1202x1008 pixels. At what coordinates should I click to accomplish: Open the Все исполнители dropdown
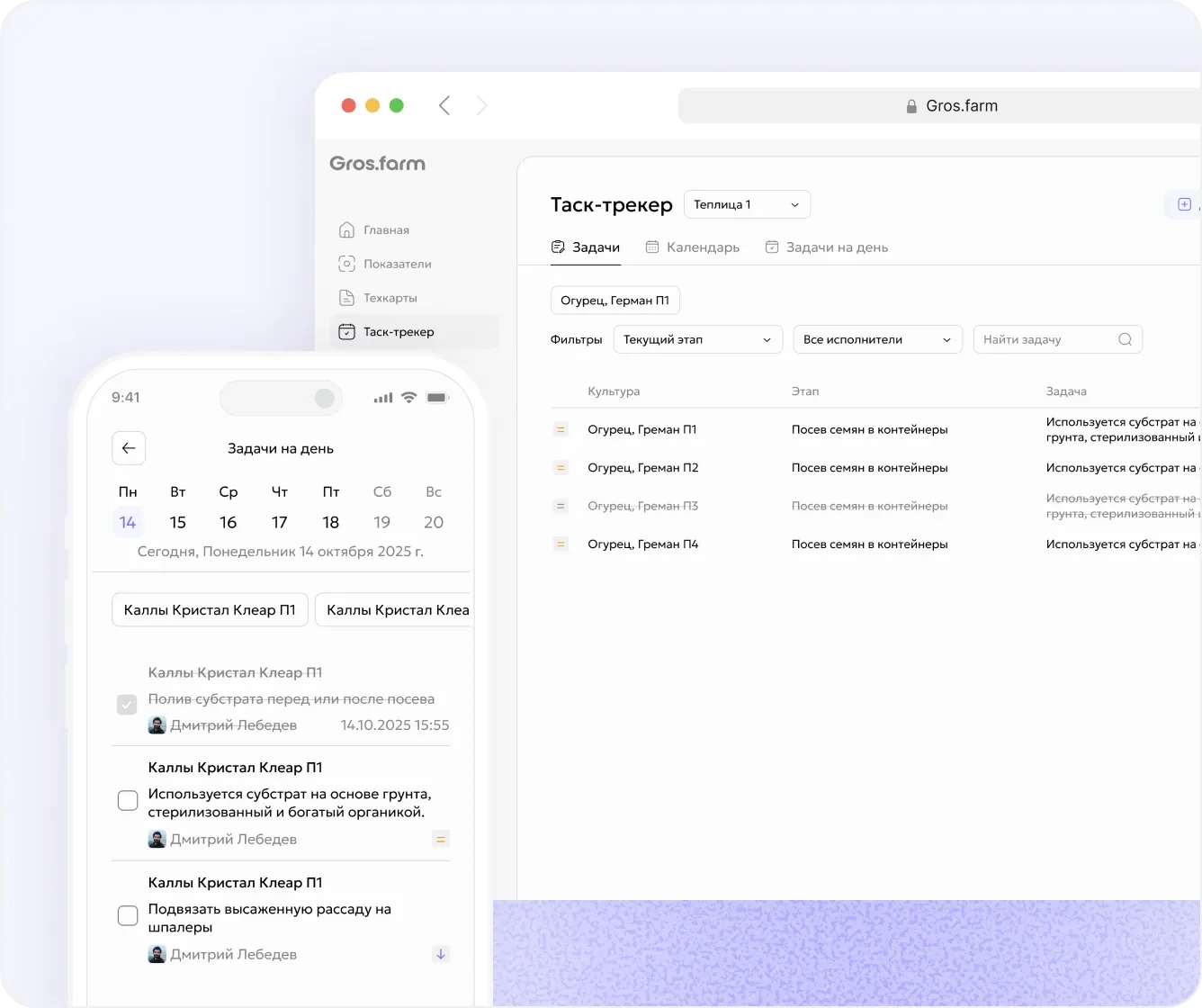click(877, 339)
